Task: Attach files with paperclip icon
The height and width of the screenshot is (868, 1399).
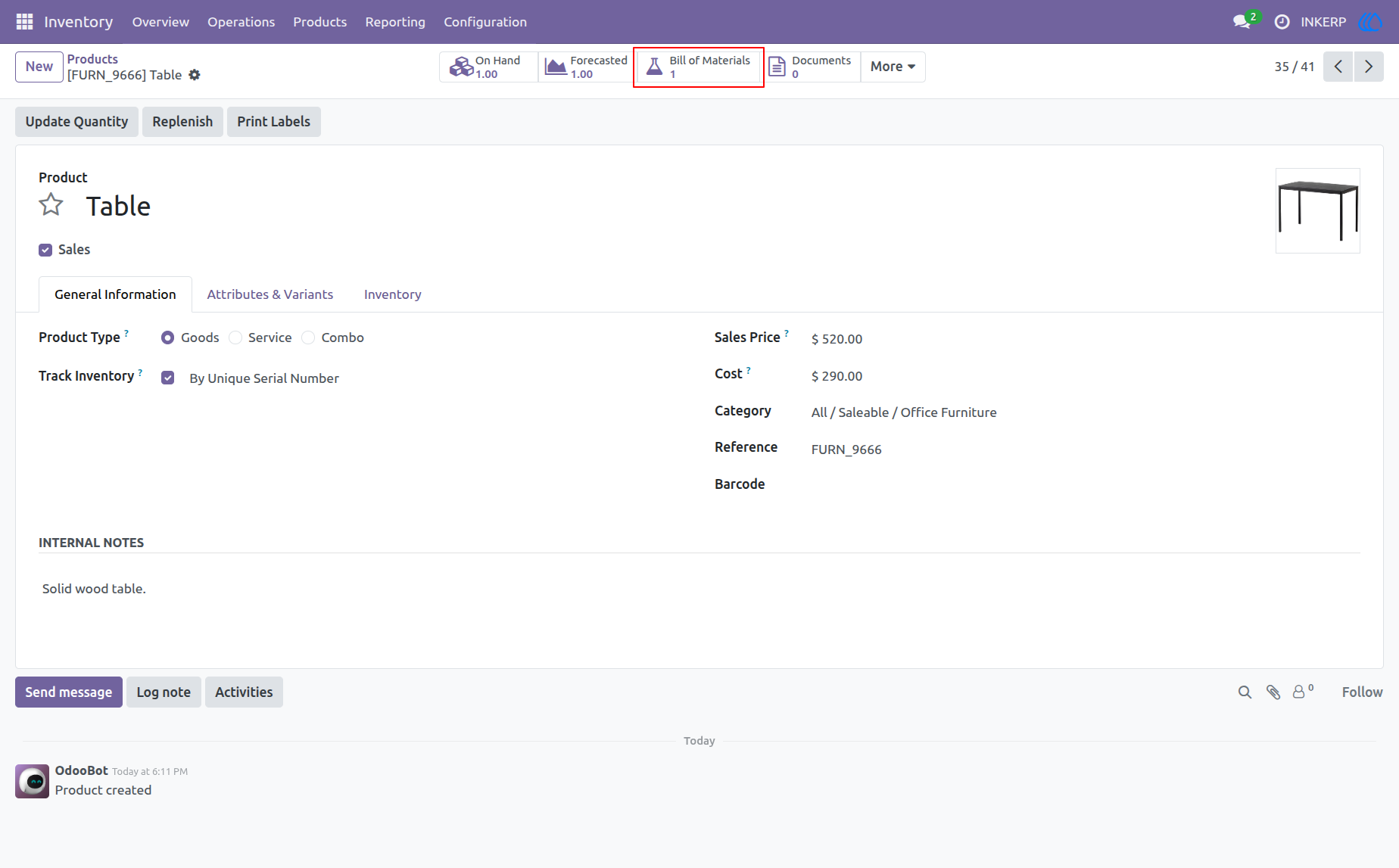Action: (x=1273, y=692)
